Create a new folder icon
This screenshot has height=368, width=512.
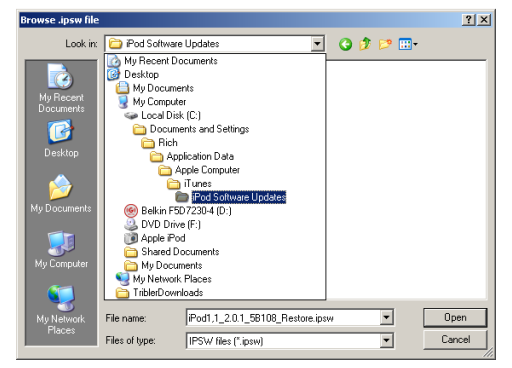(385, 44)
